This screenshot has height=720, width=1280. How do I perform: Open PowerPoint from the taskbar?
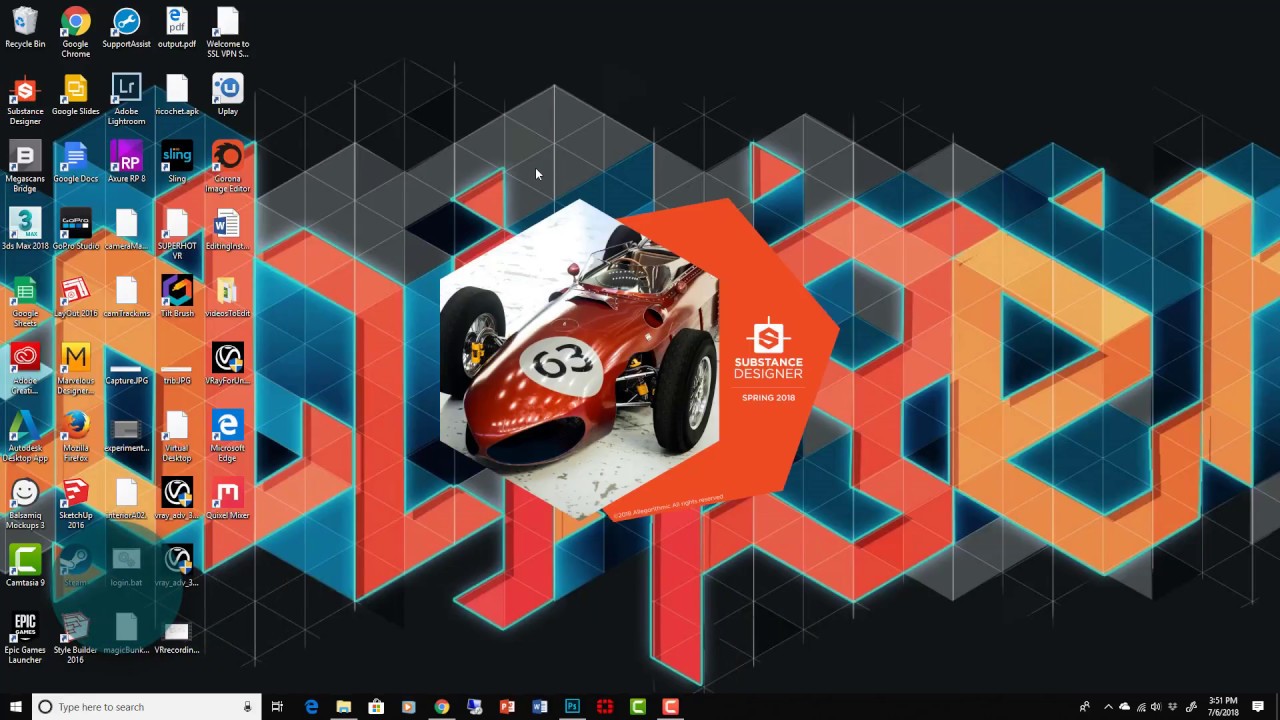click(x=507, y=707)
